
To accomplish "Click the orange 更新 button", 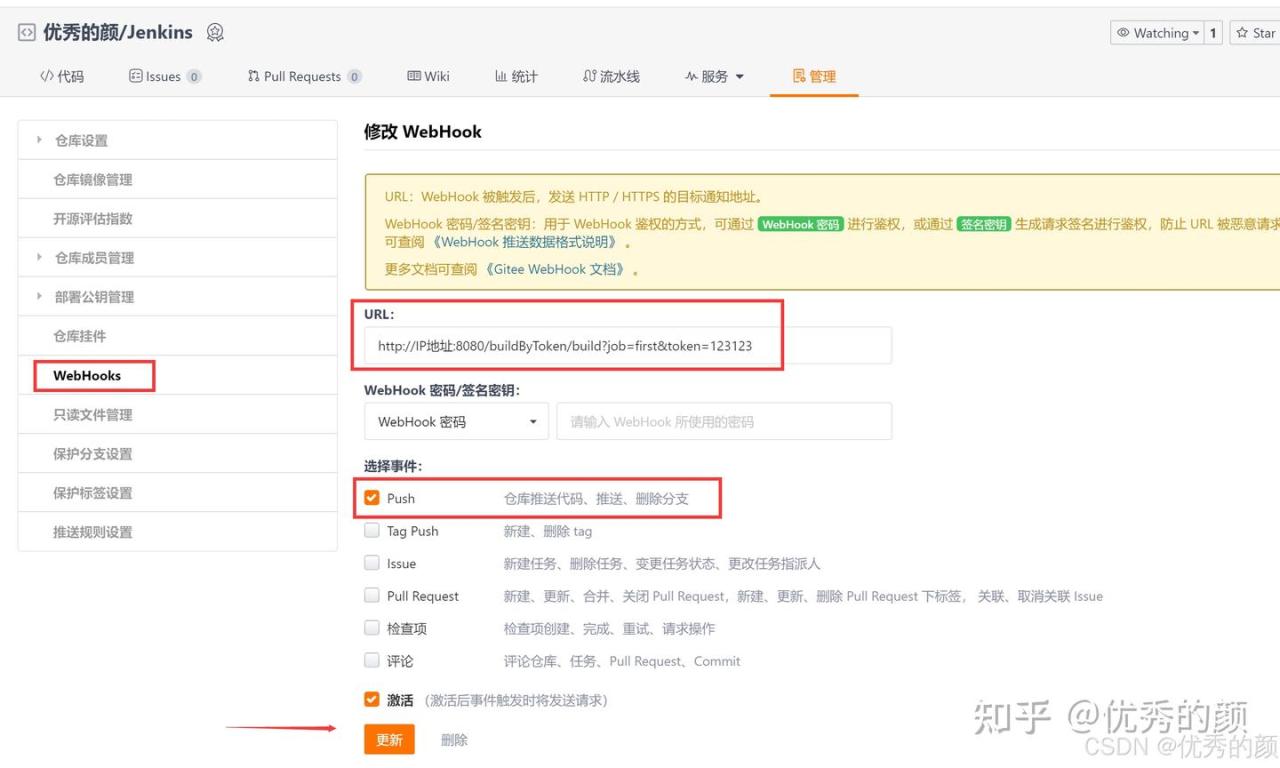I will pos(389,740).
